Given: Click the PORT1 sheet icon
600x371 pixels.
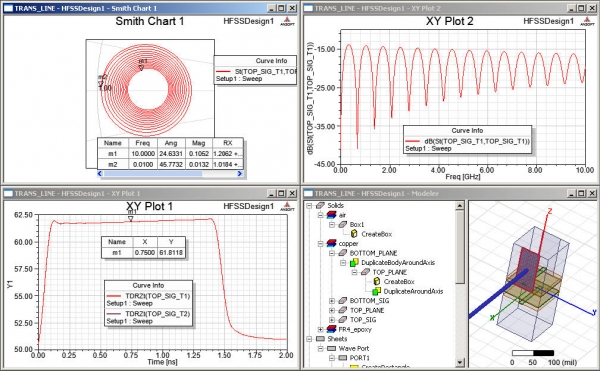Looking at the screenshot, I should pos(343,358).
